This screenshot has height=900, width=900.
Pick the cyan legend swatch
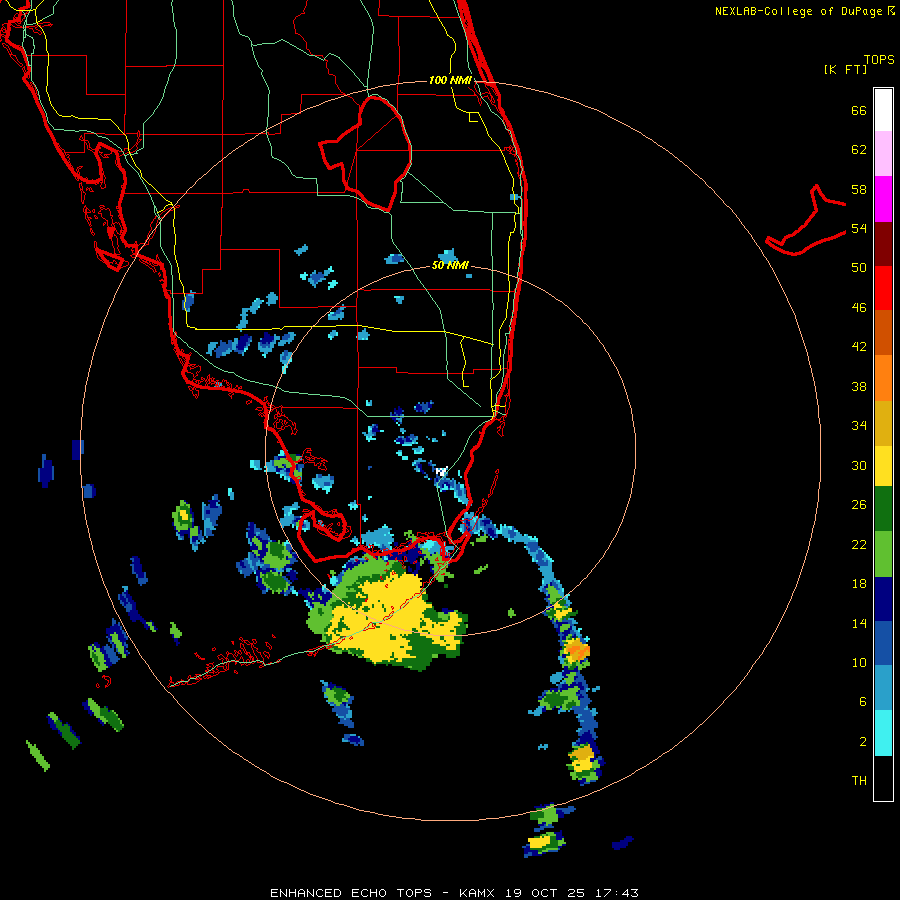click(883, 733)
